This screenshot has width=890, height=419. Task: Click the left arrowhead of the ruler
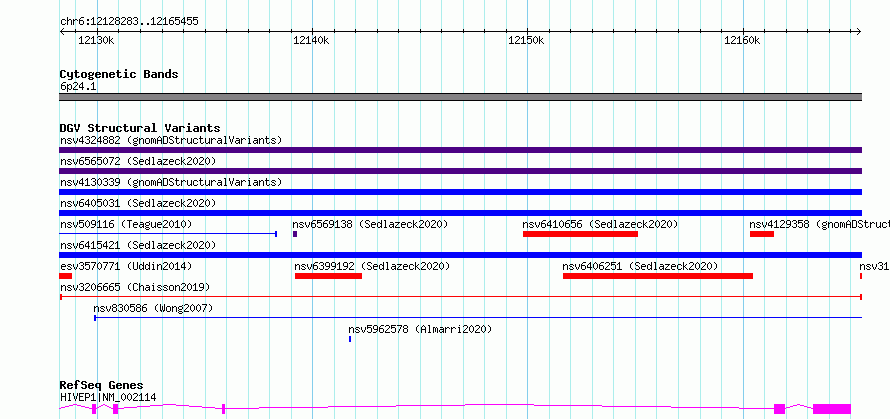pyautogui.click(x=62, y=31)
